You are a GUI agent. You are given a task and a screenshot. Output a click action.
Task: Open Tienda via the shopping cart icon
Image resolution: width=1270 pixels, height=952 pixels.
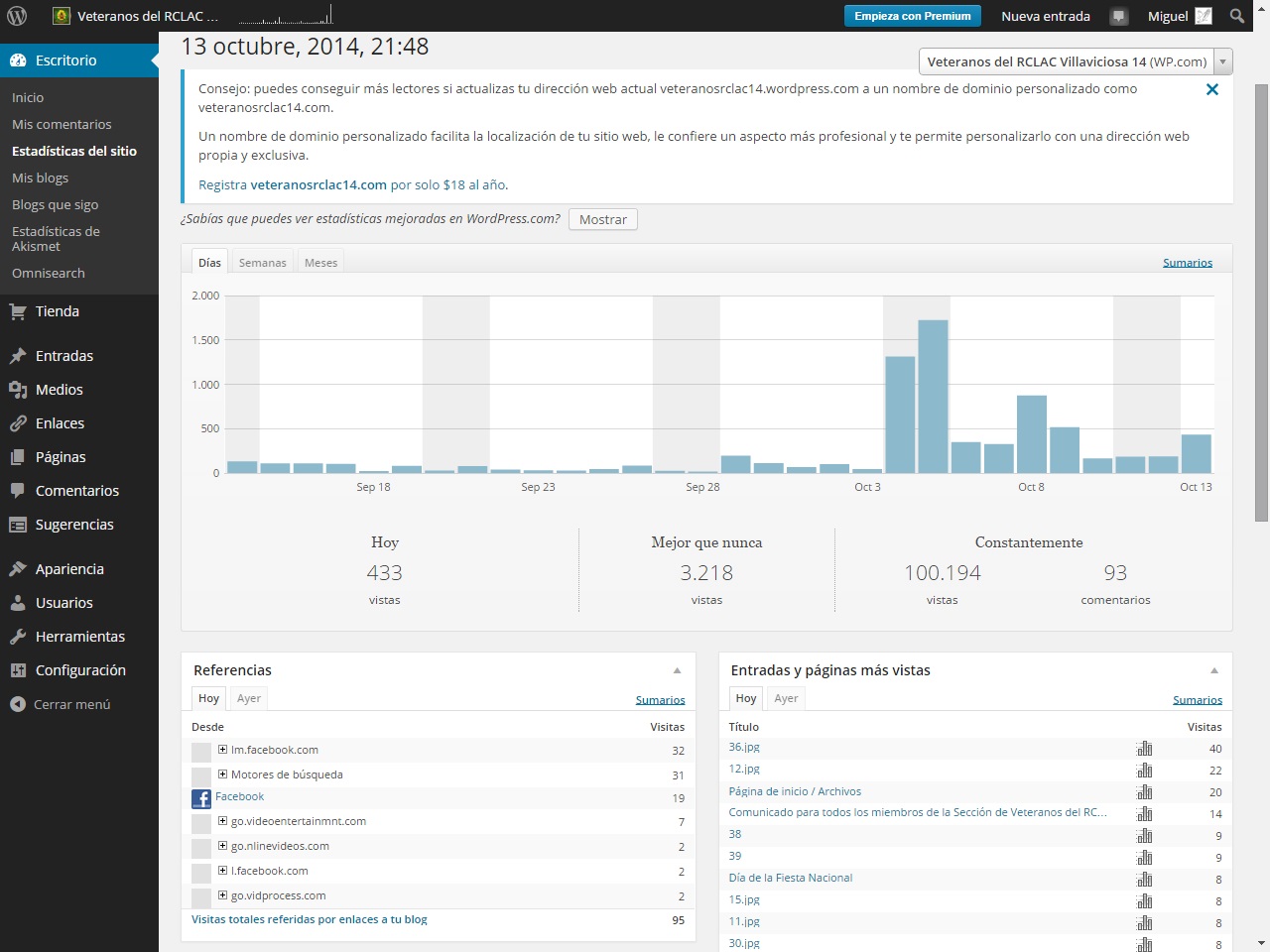coord(18,311)
